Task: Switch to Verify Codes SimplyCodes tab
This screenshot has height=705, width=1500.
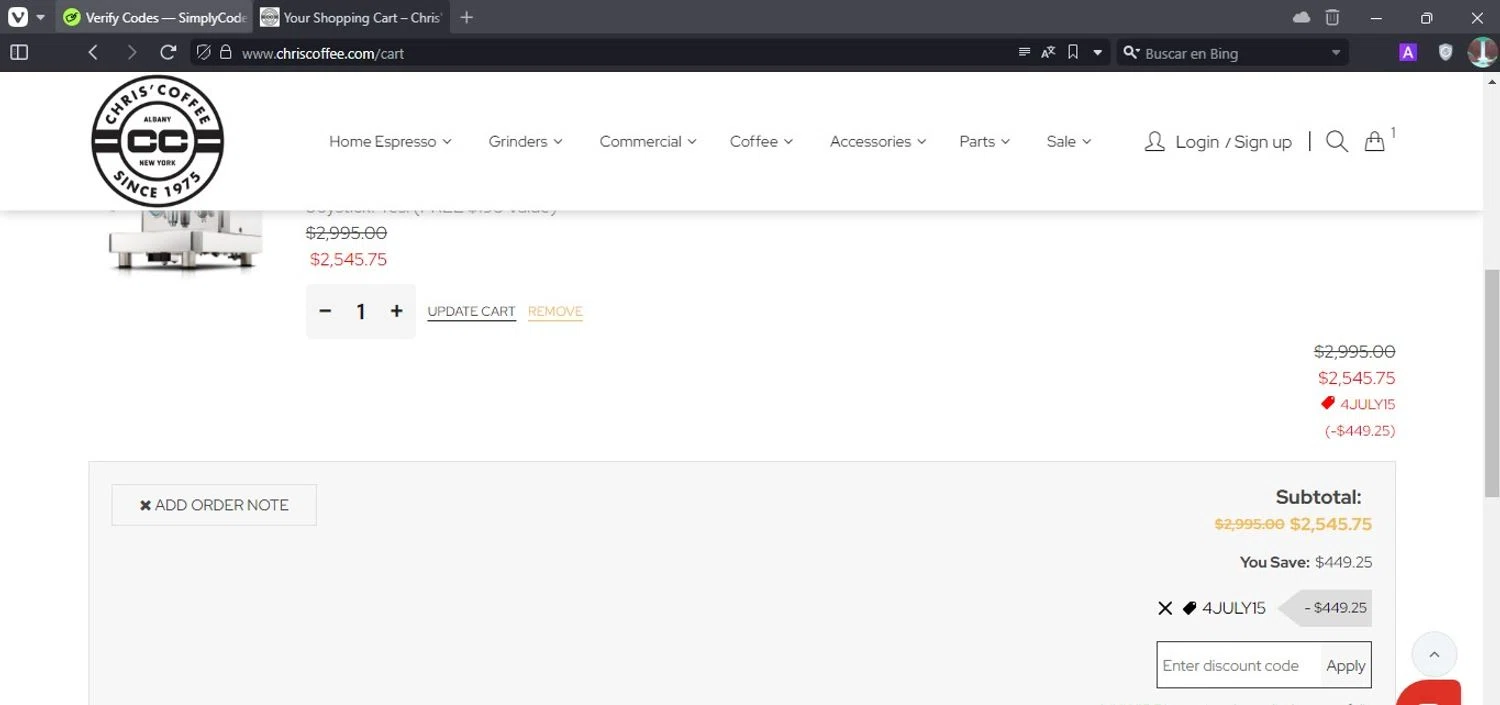Action: click(155, 17)
